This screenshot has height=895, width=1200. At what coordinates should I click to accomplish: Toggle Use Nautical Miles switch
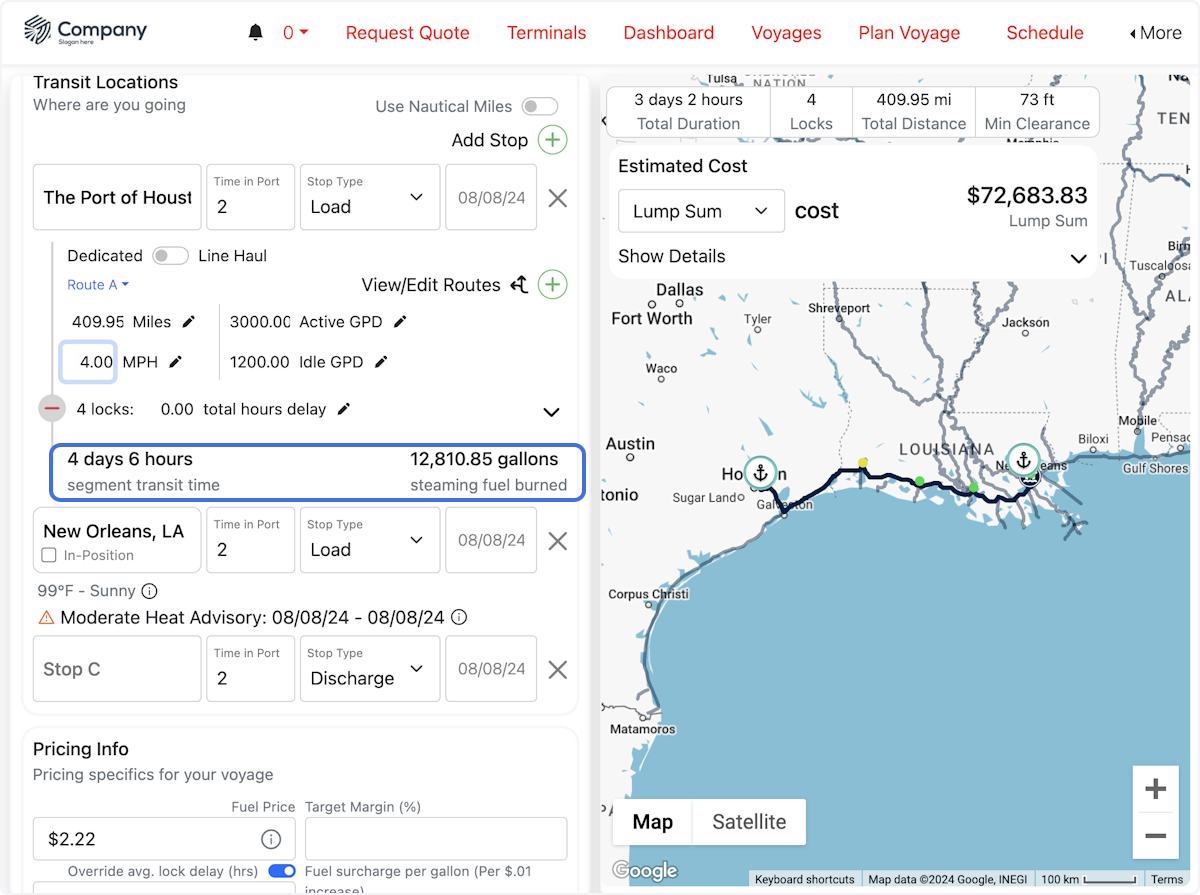pos(540,107)
